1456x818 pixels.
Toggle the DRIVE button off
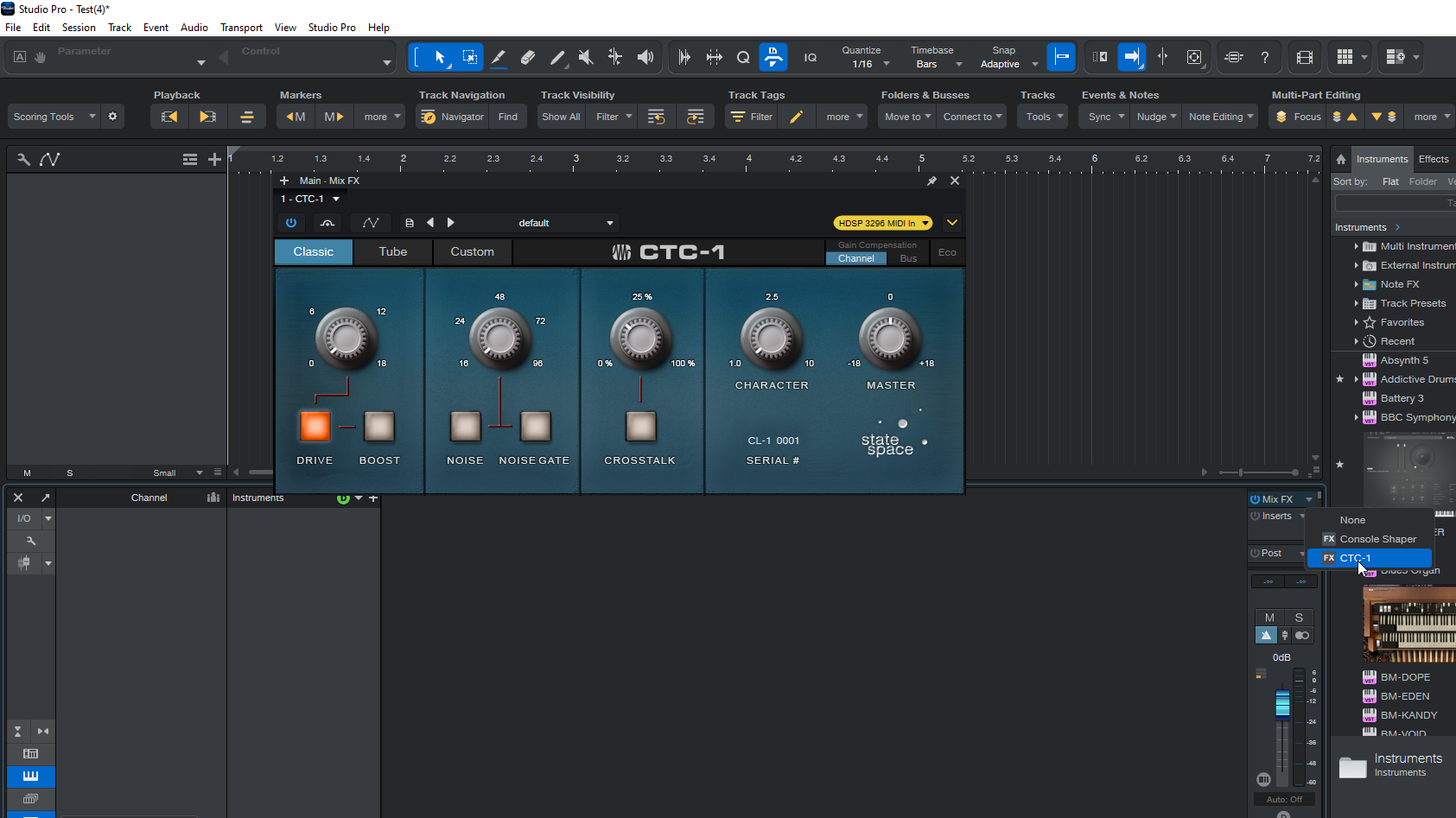coord(315,426)
